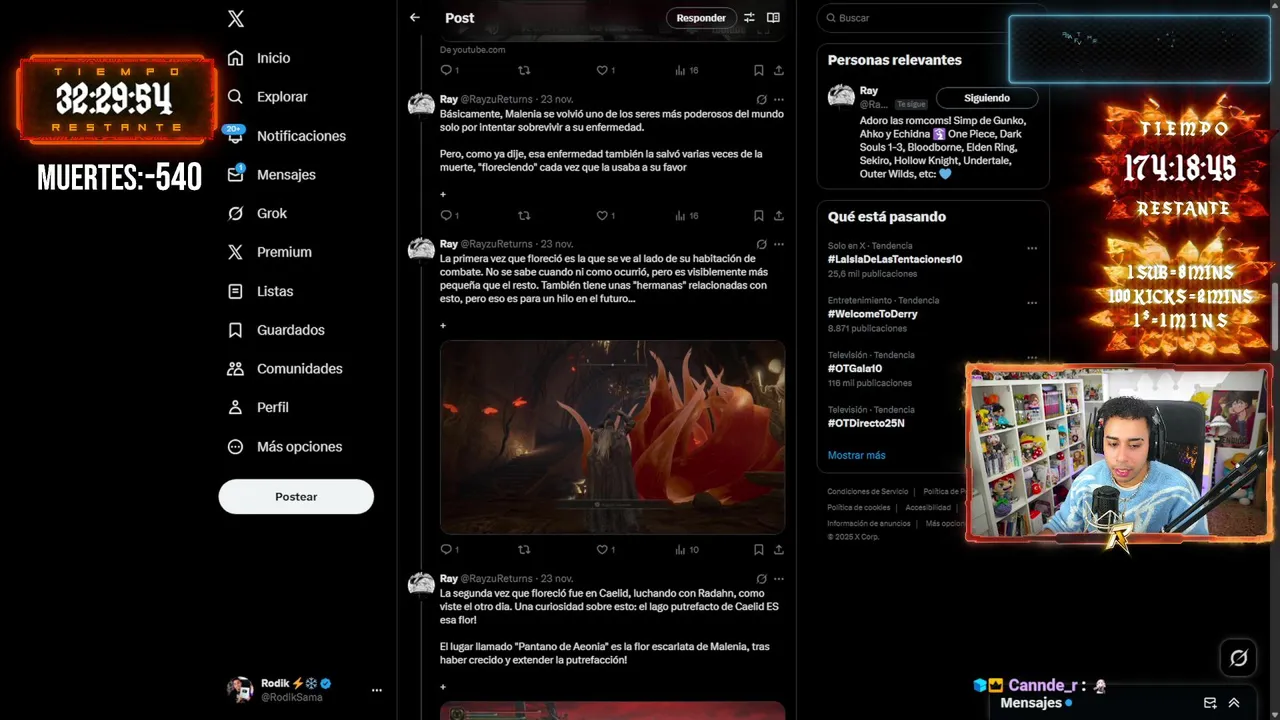Bookmark the youtube.com link tweet at top
Screen dimensions: 1280x720
(759, 70)
